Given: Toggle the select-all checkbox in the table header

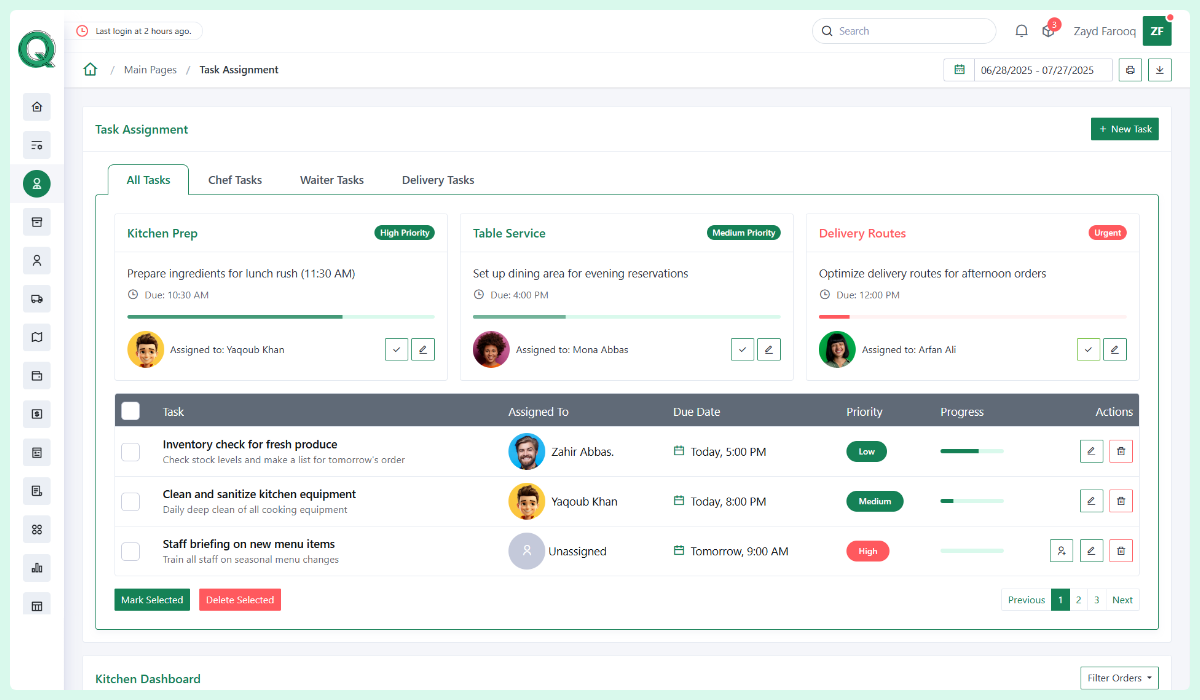Looking at the screenshot, I should pyautogui.click(x=130, y=411).
